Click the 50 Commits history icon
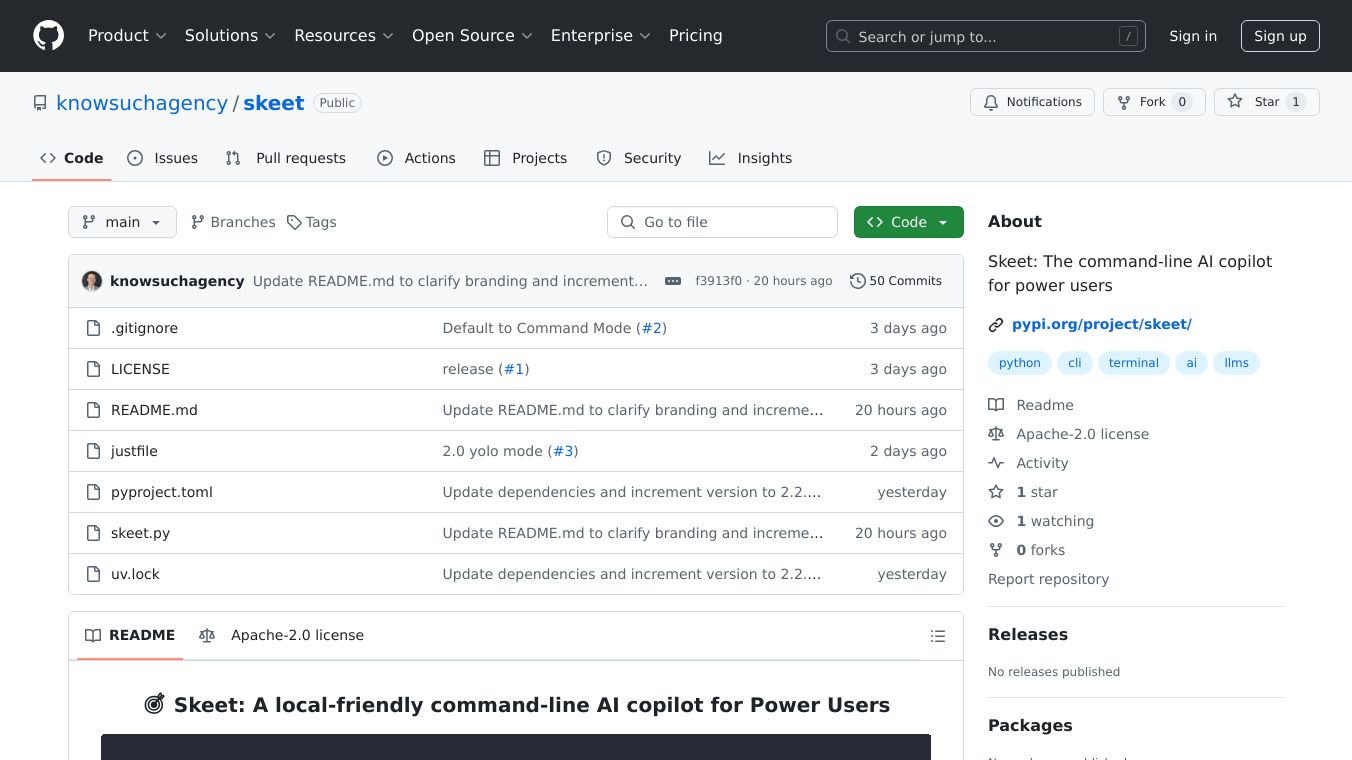Screen dimensions: 1352x760 coord(857,281)
